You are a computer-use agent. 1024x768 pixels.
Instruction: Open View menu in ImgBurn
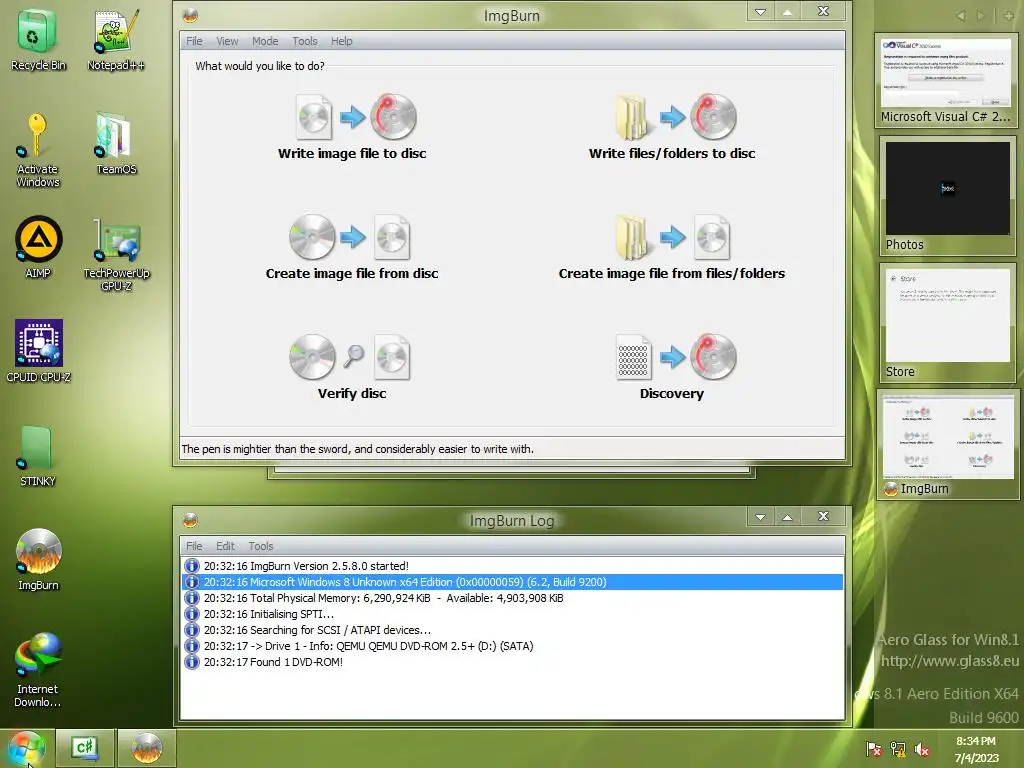227,41
